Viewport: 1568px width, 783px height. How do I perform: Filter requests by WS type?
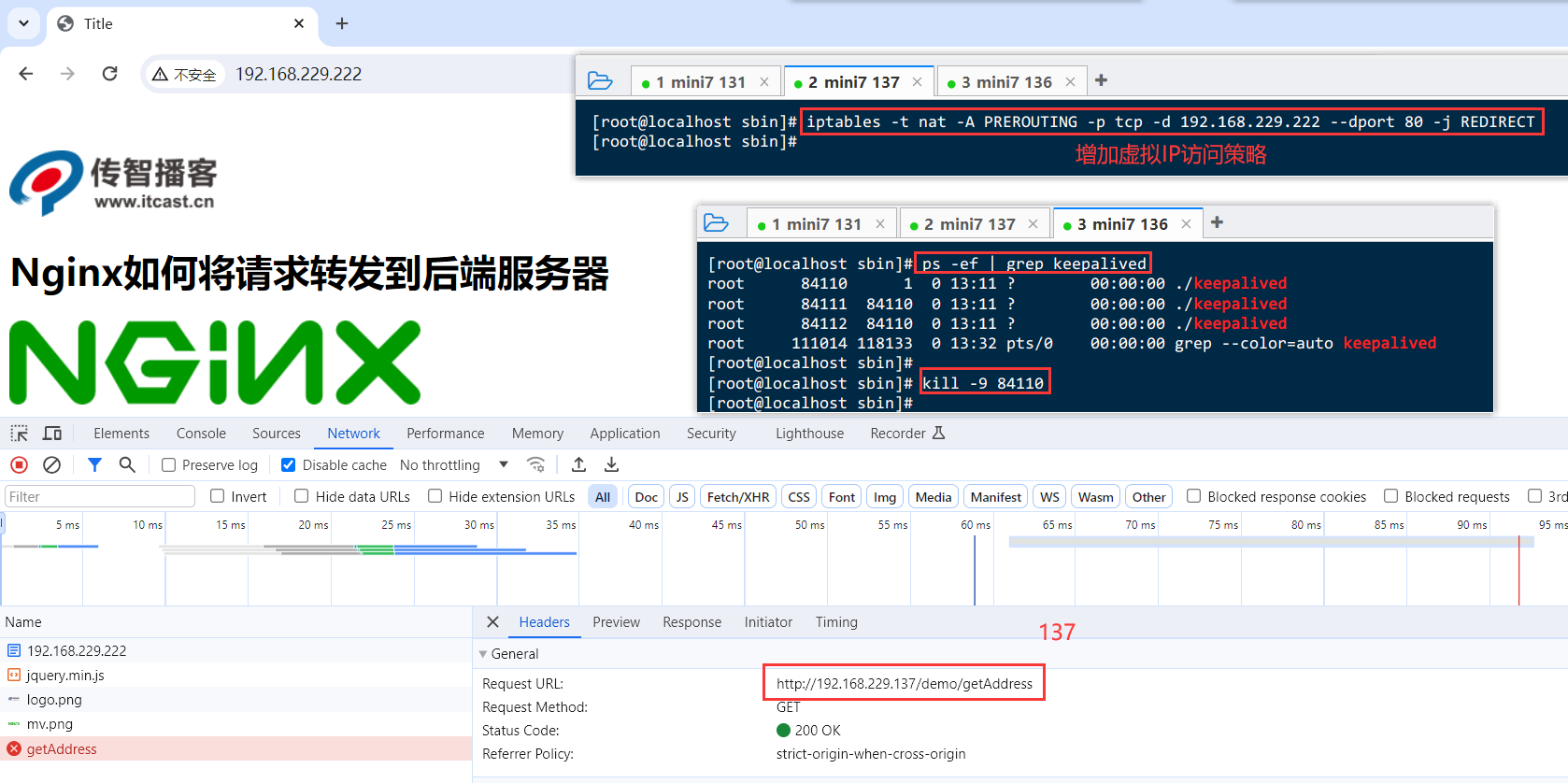pyautogui.click(x=1049, y=497)
